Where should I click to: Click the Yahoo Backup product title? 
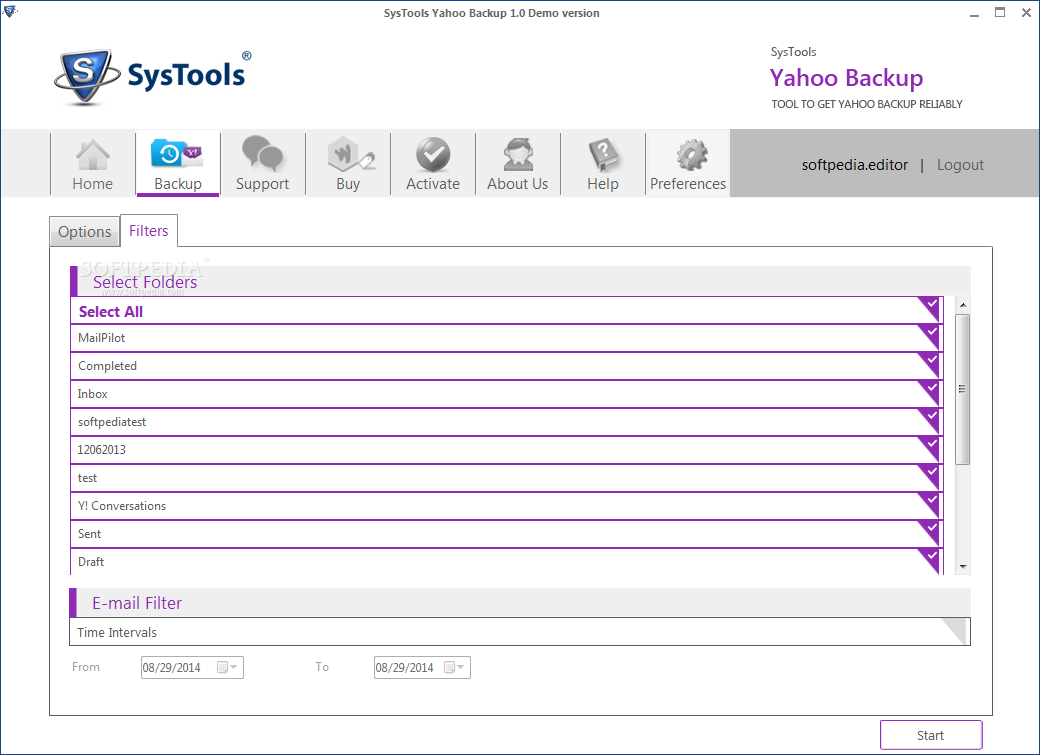(x=846, y=78)
